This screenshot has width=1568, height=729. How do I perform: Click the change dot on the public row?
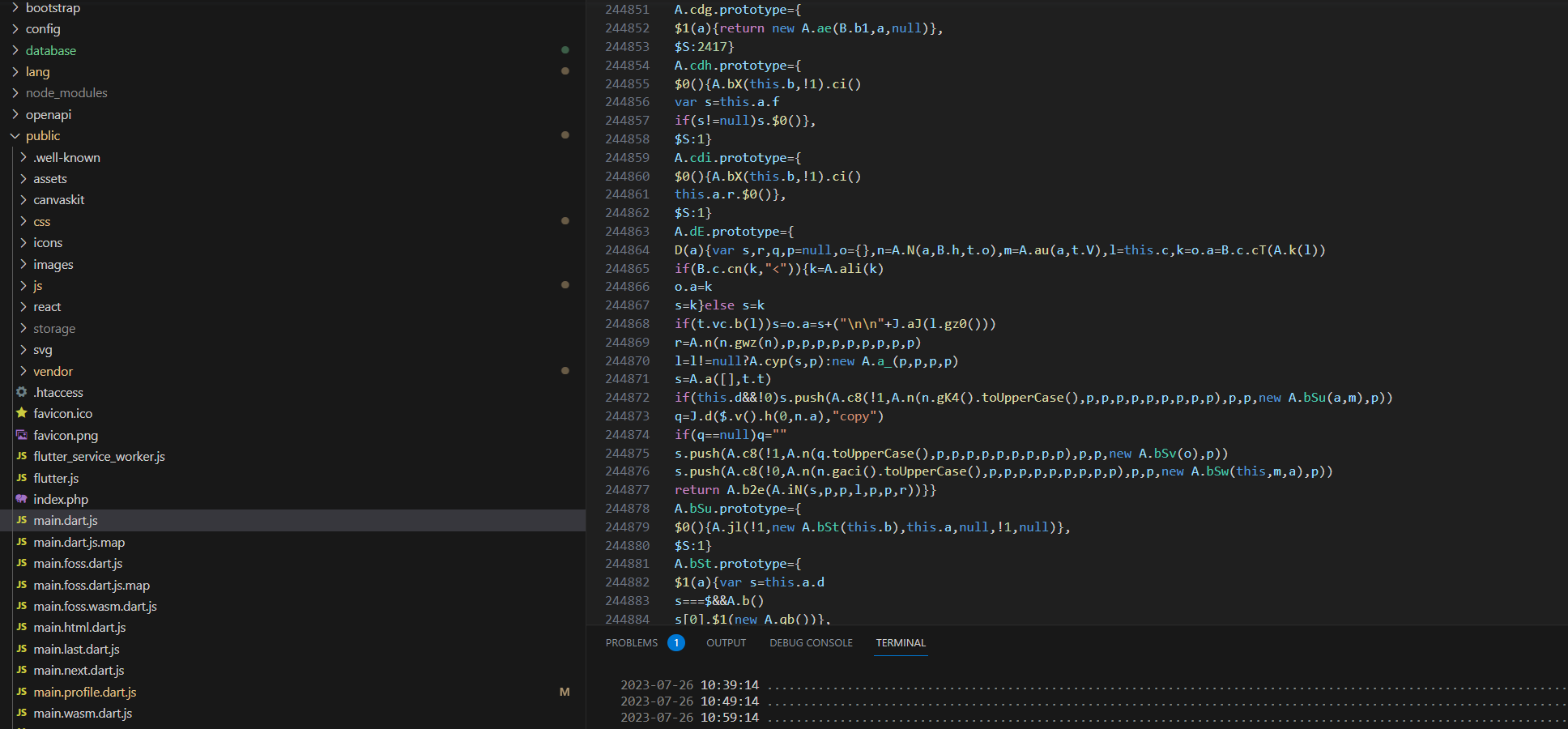point(565,135)
